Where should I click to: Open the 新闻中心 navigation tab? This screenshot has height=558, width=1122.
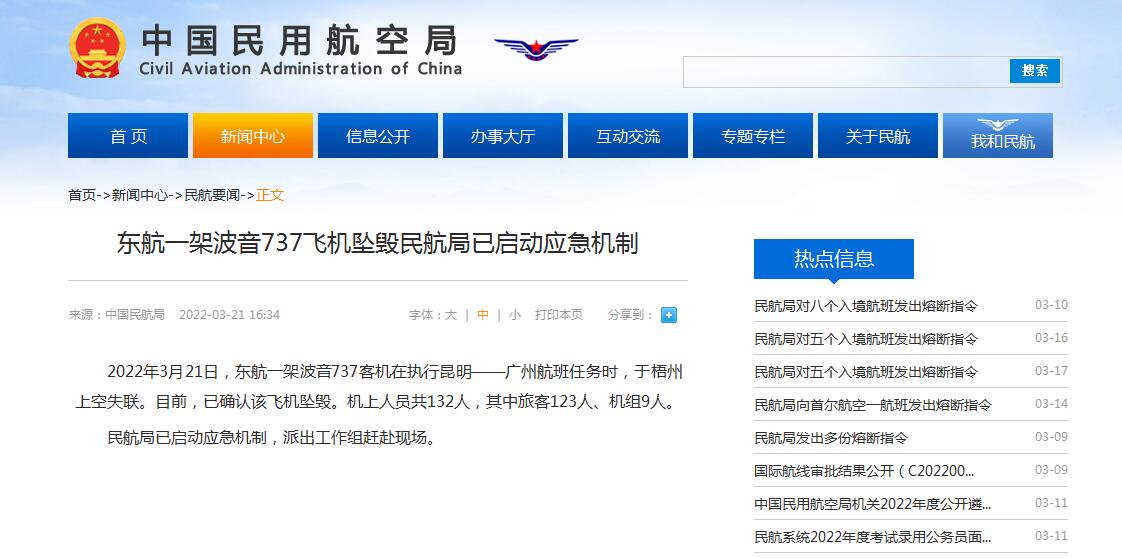click(x=253, y=136)
